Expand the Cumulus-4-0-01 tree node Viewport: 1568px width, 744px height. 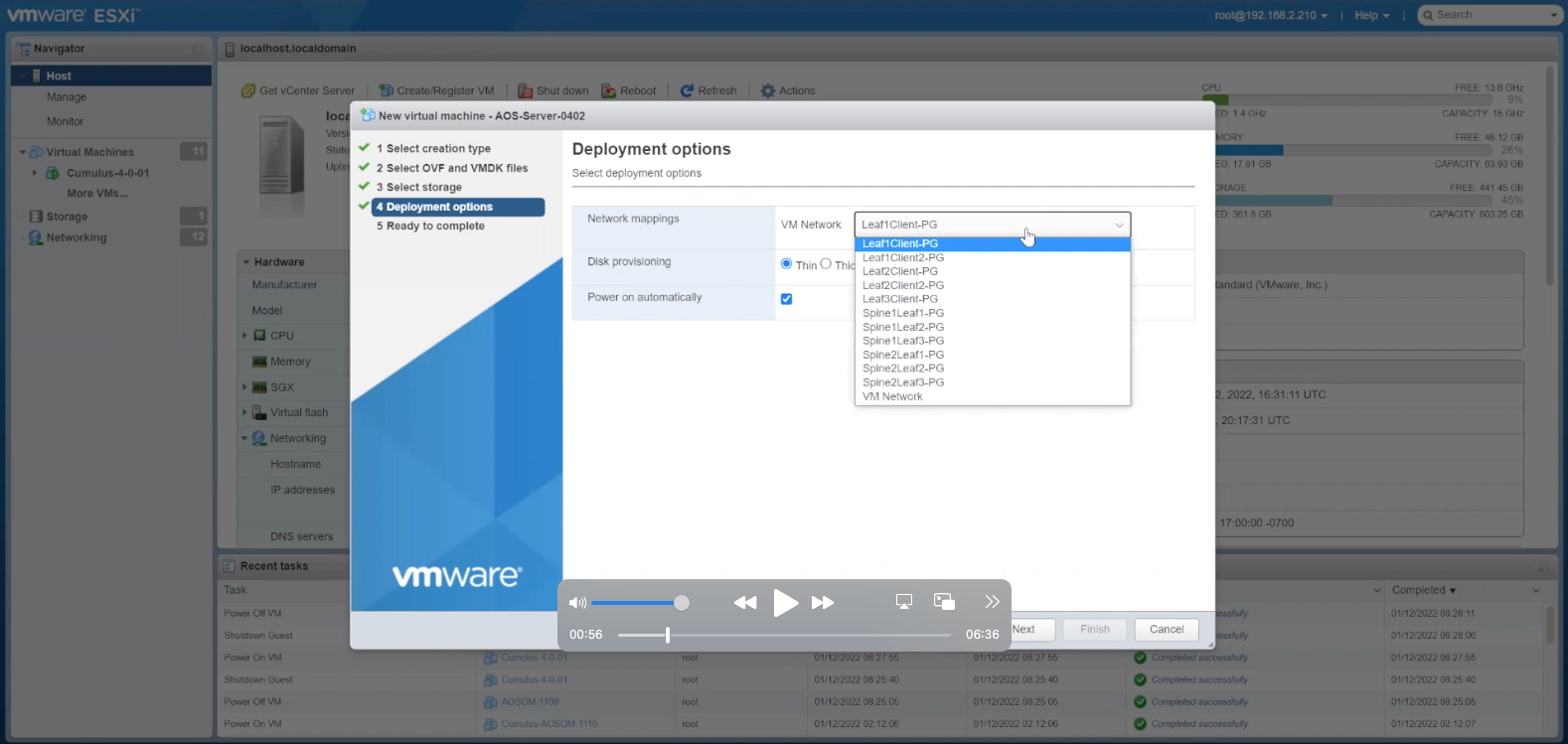pyautogui.click(x=35, y=173)
